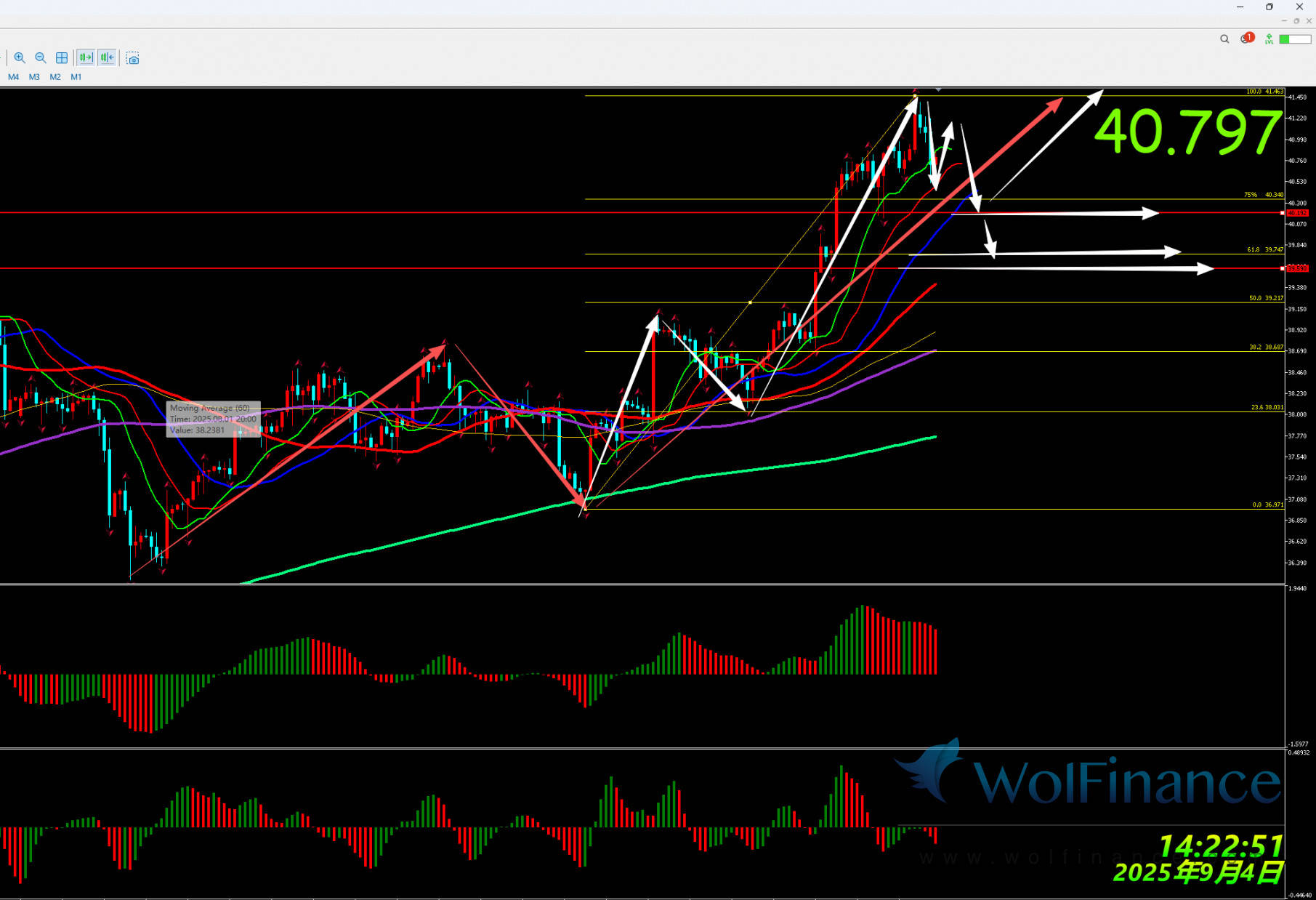Select the Fibonacci label 100.0 41.463

(1264, 92)
